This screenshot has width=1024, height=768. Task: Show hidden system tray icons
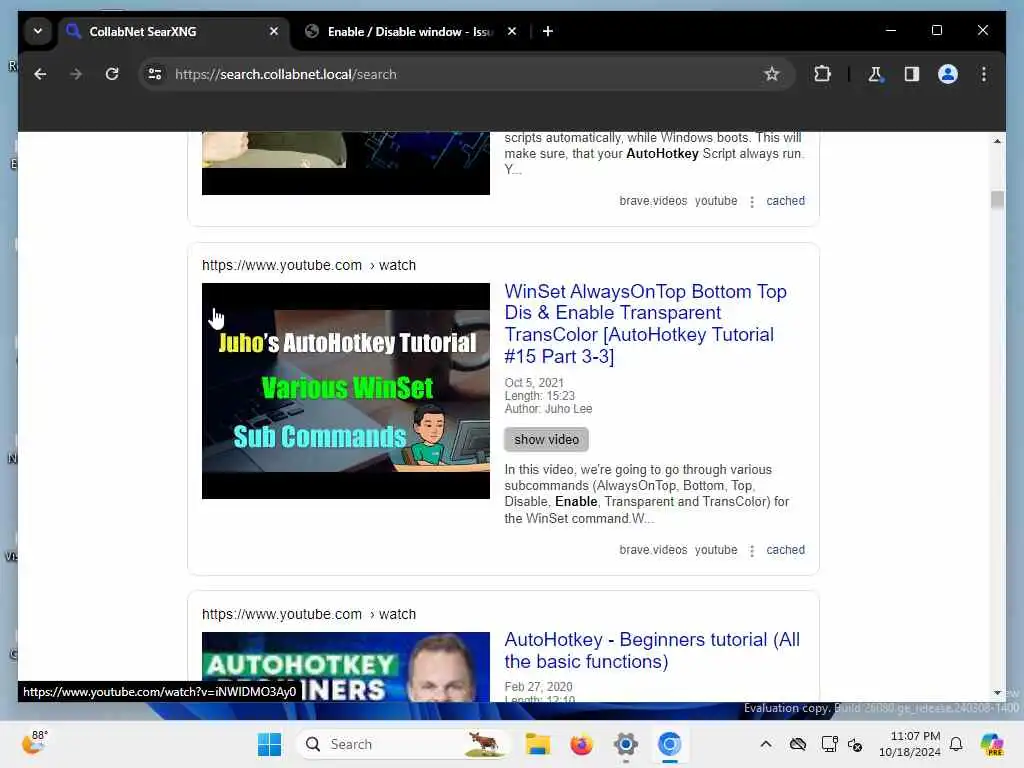(x=766, y=744)
